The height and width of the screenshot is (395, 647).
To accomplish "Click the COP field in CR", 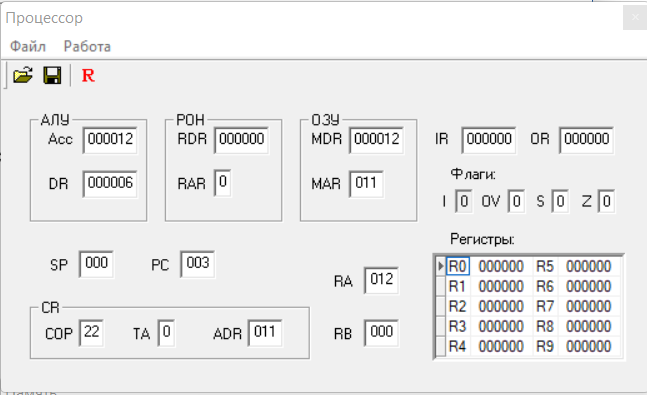I will click(x=91, y=333).
